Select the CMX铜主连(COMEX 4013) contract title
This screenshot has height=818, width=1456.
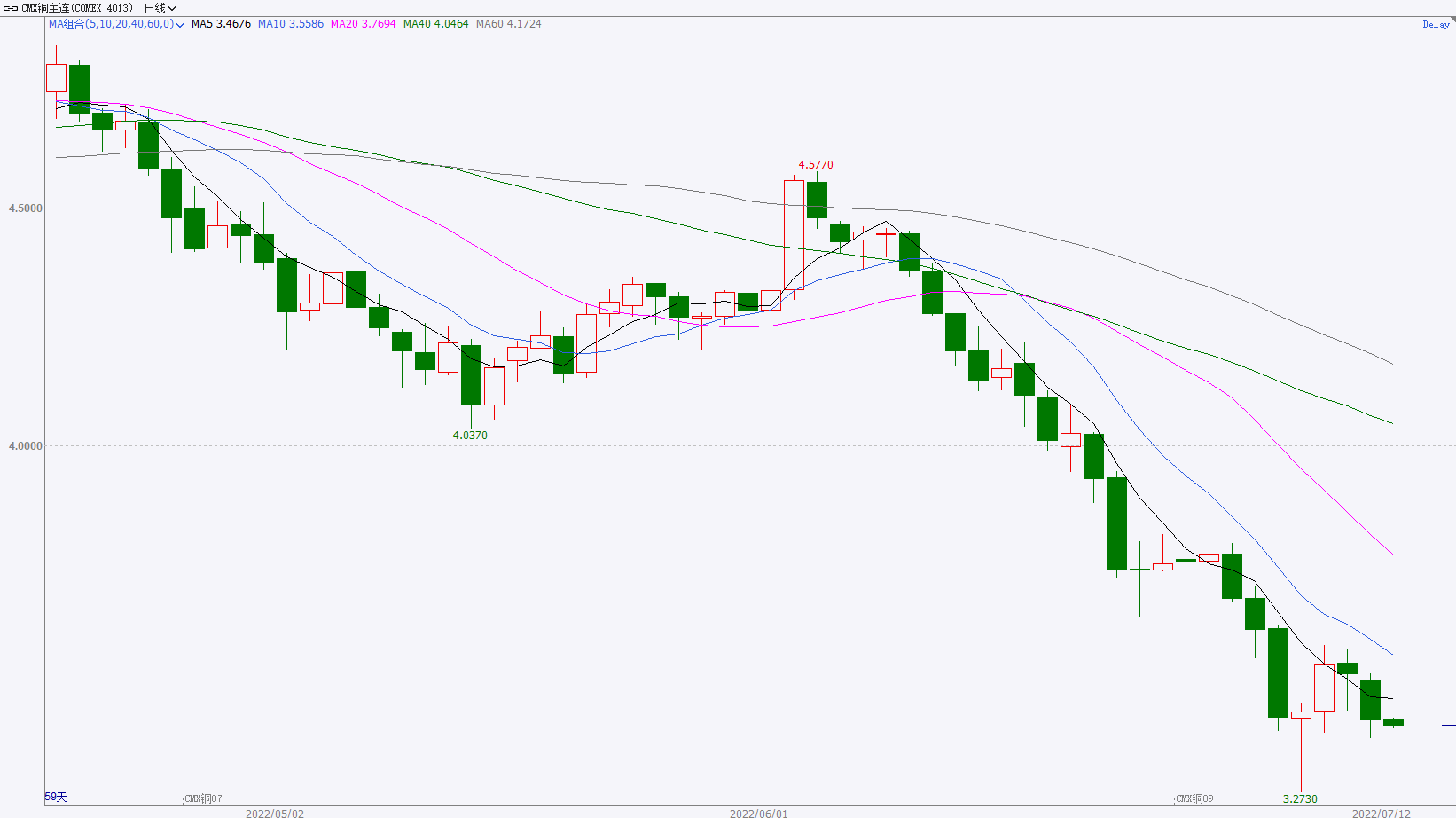[x=77, y=8]
